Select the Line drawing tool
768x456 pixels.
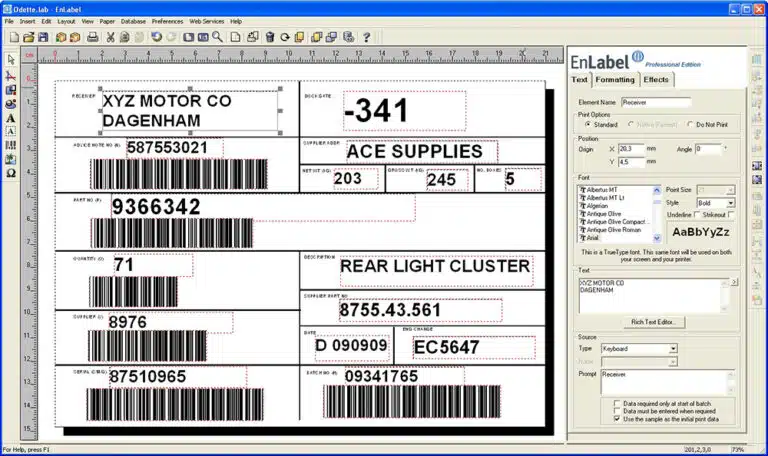point(11,75)
